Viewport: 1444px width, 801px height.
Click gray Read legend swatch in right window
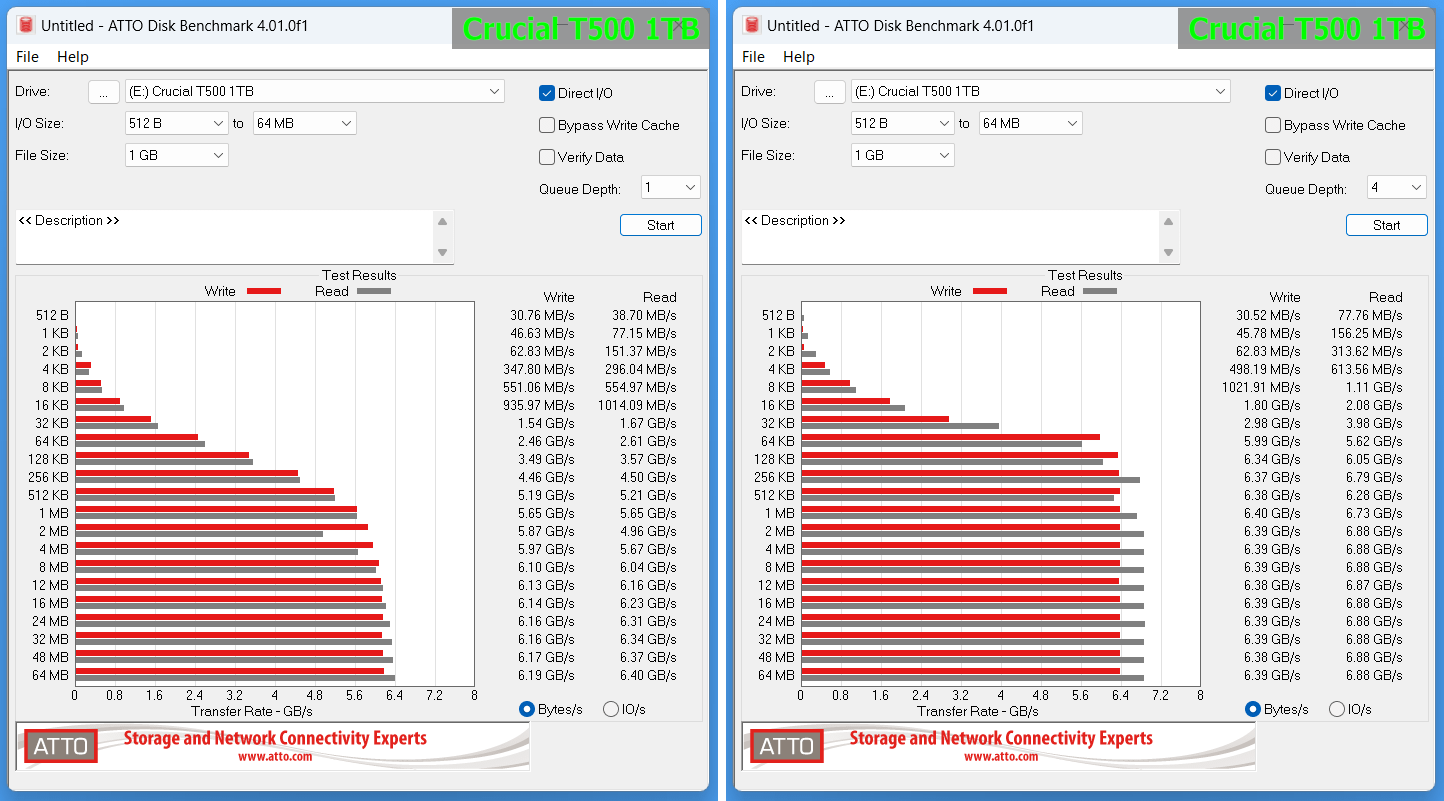click(1100, 291)
